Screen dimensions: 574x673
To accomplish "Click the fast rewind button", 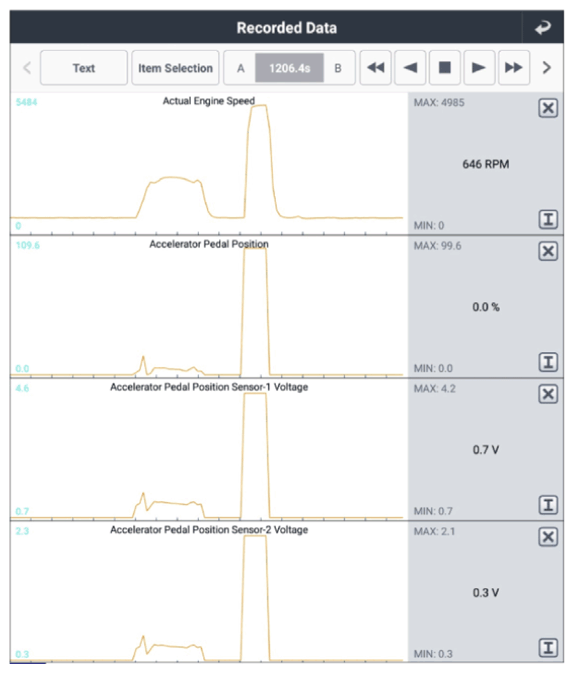I will tap(376, 68).
